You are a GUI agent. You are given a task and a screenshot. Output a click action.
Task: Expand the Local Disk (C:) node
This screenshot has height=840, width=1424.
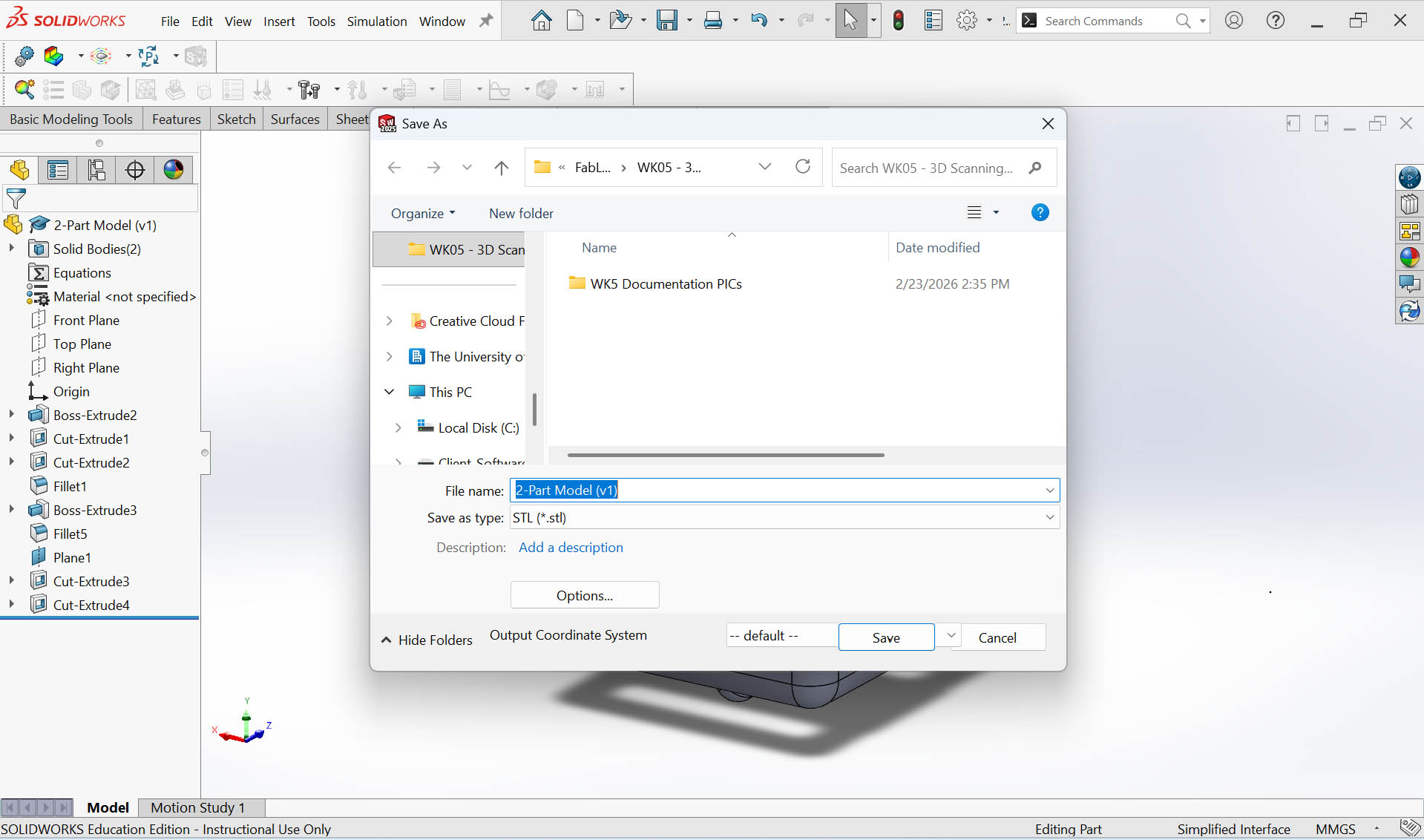(398, 428)
